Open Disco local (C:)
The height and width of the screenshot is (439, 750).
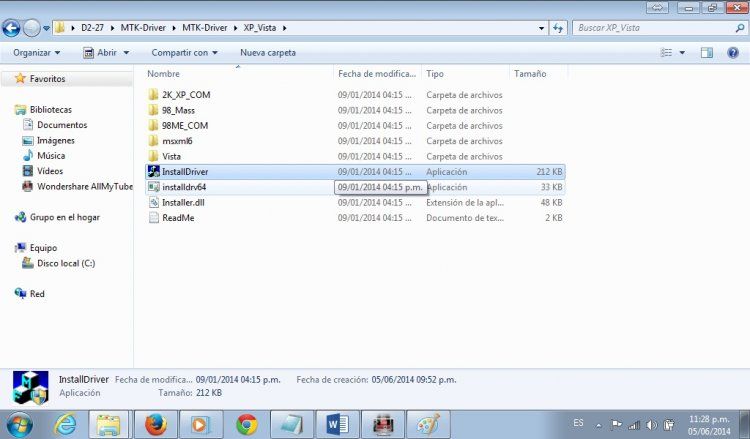tap(66, 263)
